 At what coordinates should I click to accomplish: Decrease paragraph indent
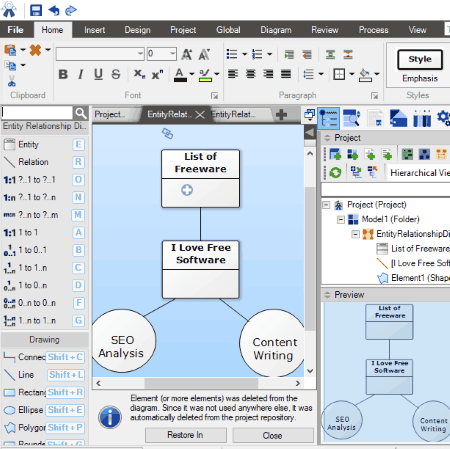(x=307, y=54)
